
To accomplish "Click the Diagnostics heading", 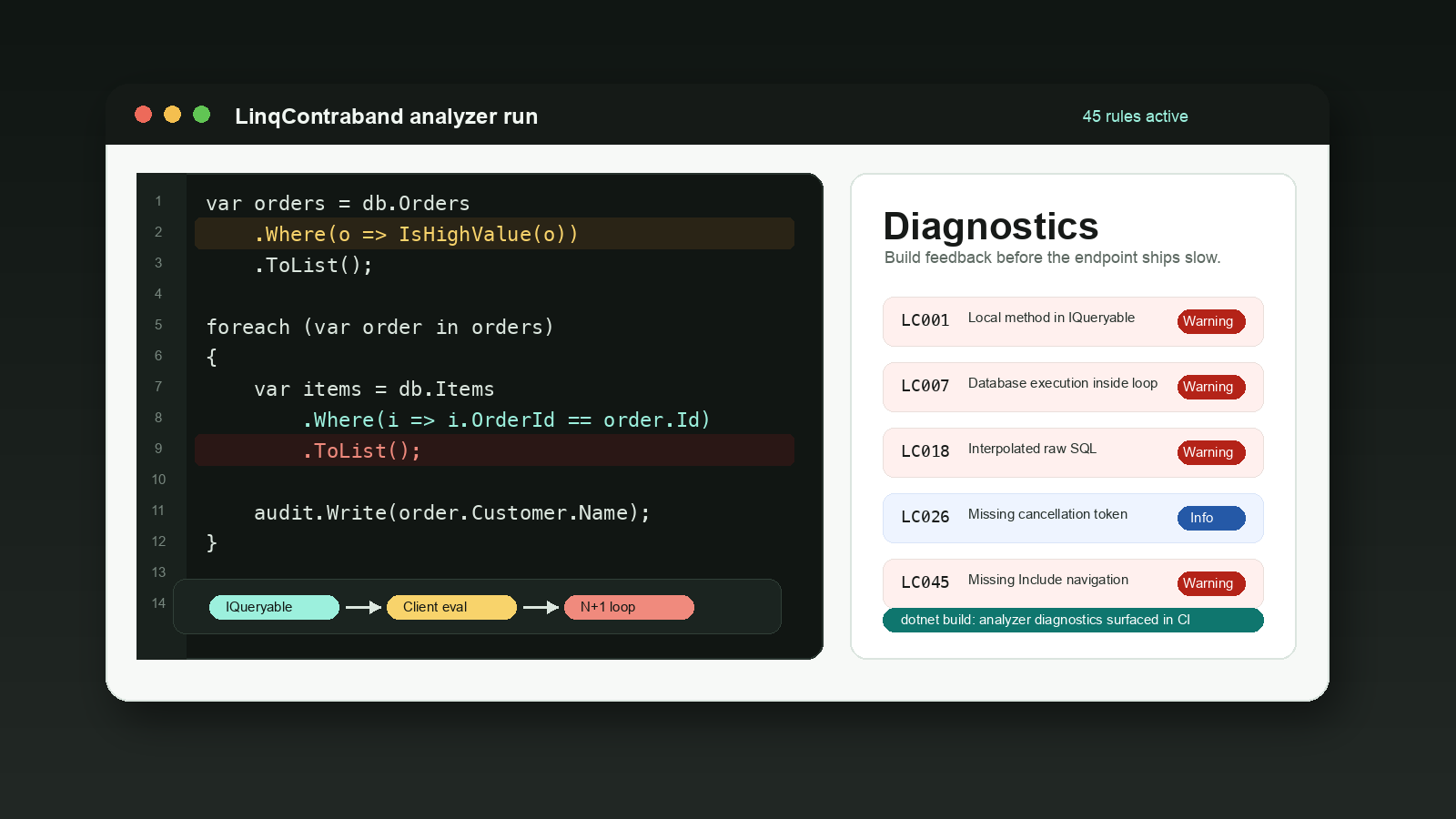I will 991,226.
